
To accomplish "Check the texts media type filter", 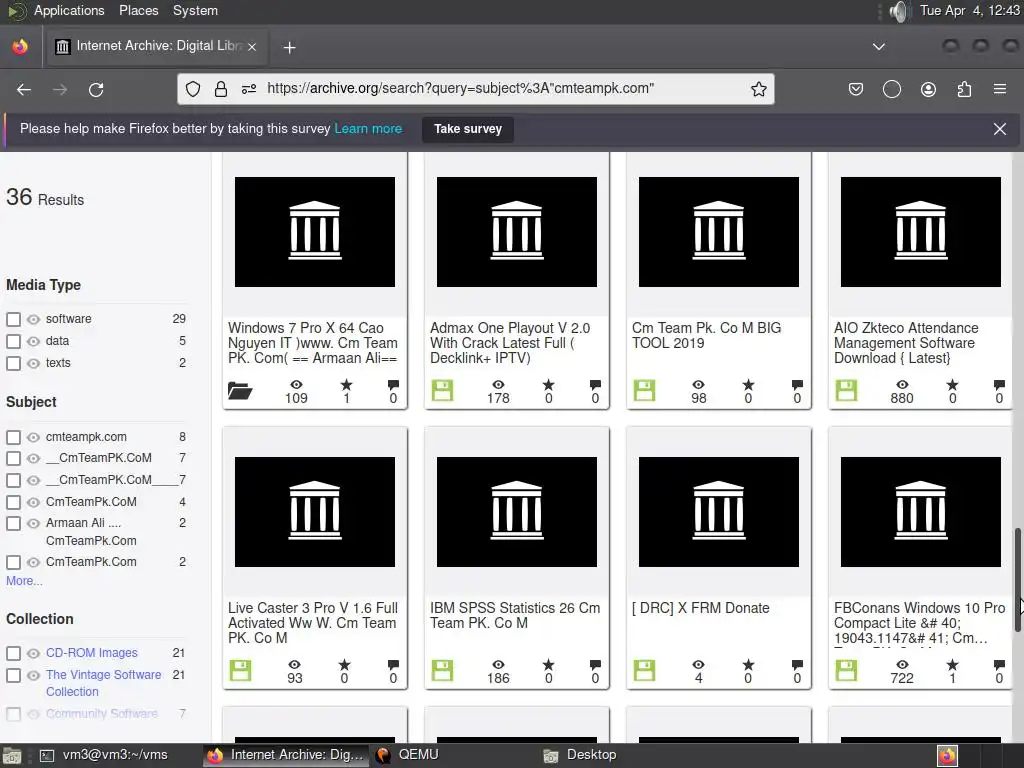I will pos(13,363).
